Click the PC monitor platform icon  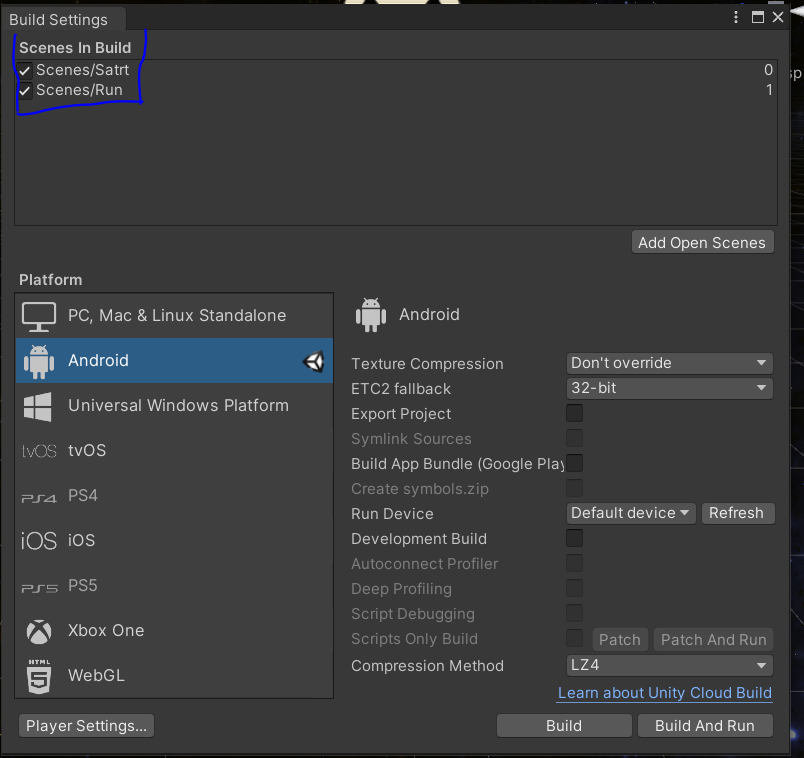point(39,316)
